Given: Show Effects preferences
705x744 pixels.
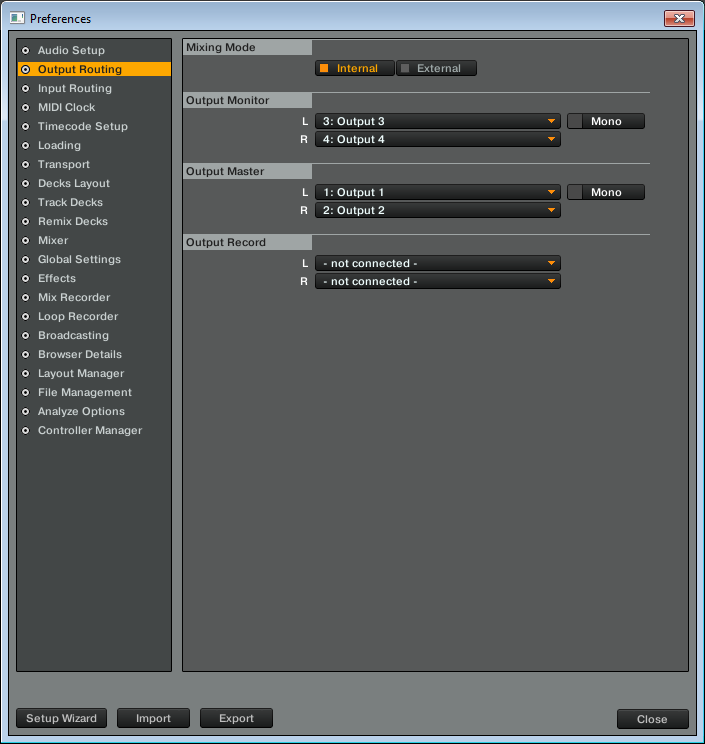Looking at the screenshot, I should 94,278.
